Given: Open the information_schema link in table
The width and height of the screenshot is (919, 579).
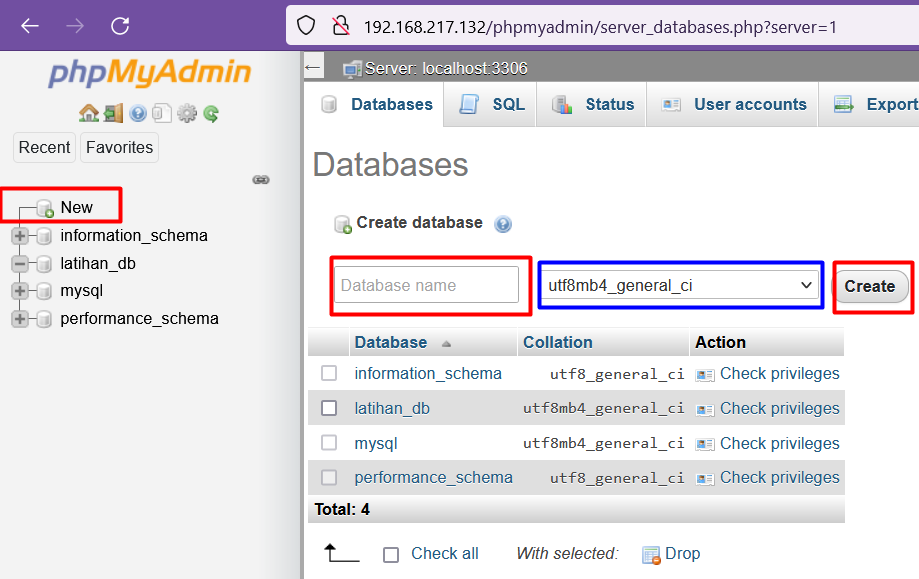Looking at the screenshot, I should 428,373.
